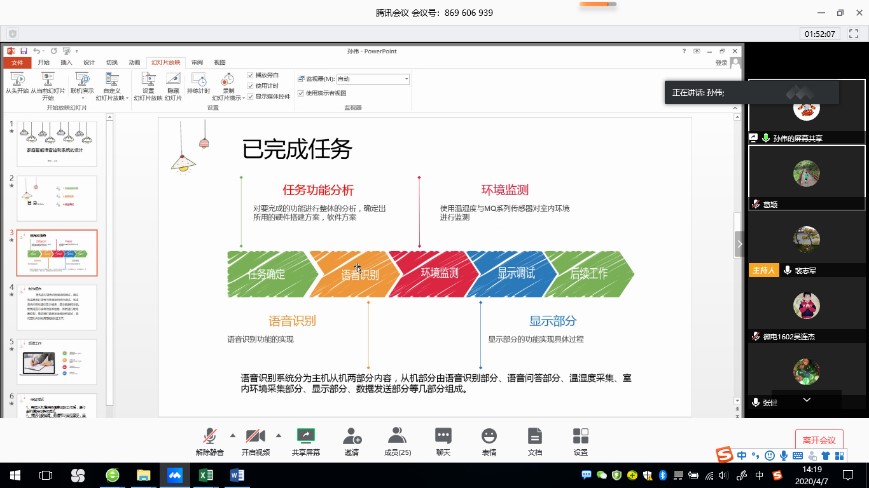Open the 成员 members list icon
Viewport: 869px width, 488px height.
tap(397, 436)
